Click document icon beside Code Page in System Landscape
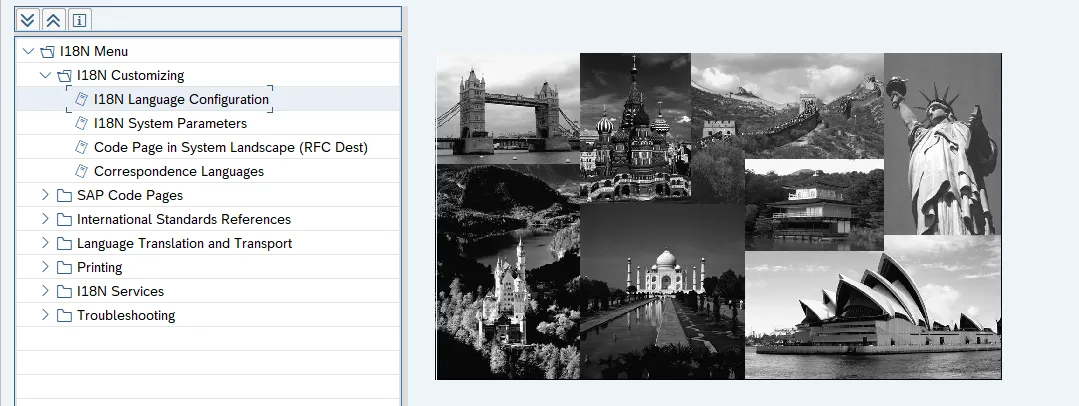Viewport: 1079px width, 406px height. coord(81,147)
